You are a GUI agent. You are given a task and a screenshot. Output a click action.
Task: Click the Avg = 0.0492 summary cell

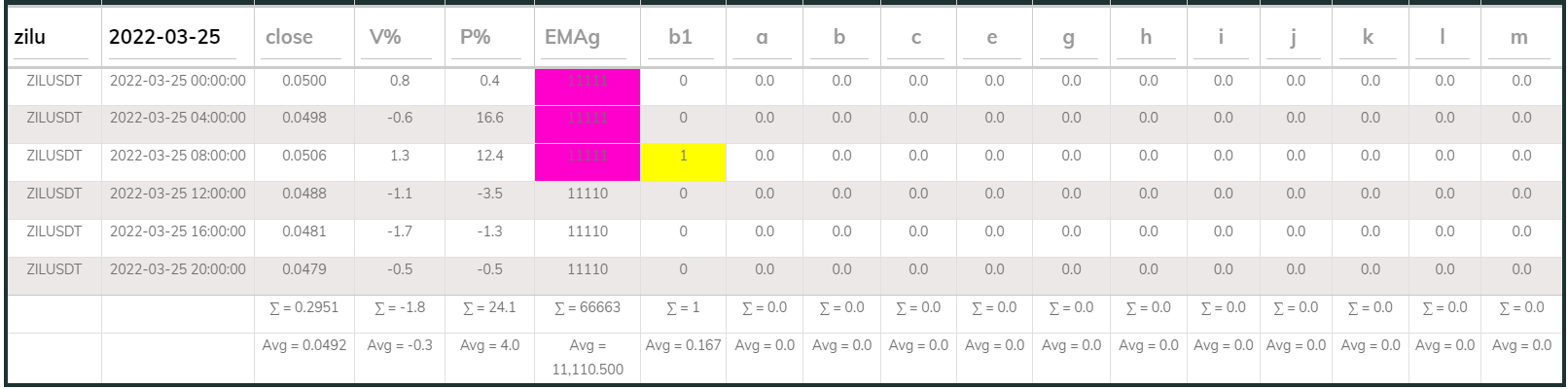click(x=303, y=345)
